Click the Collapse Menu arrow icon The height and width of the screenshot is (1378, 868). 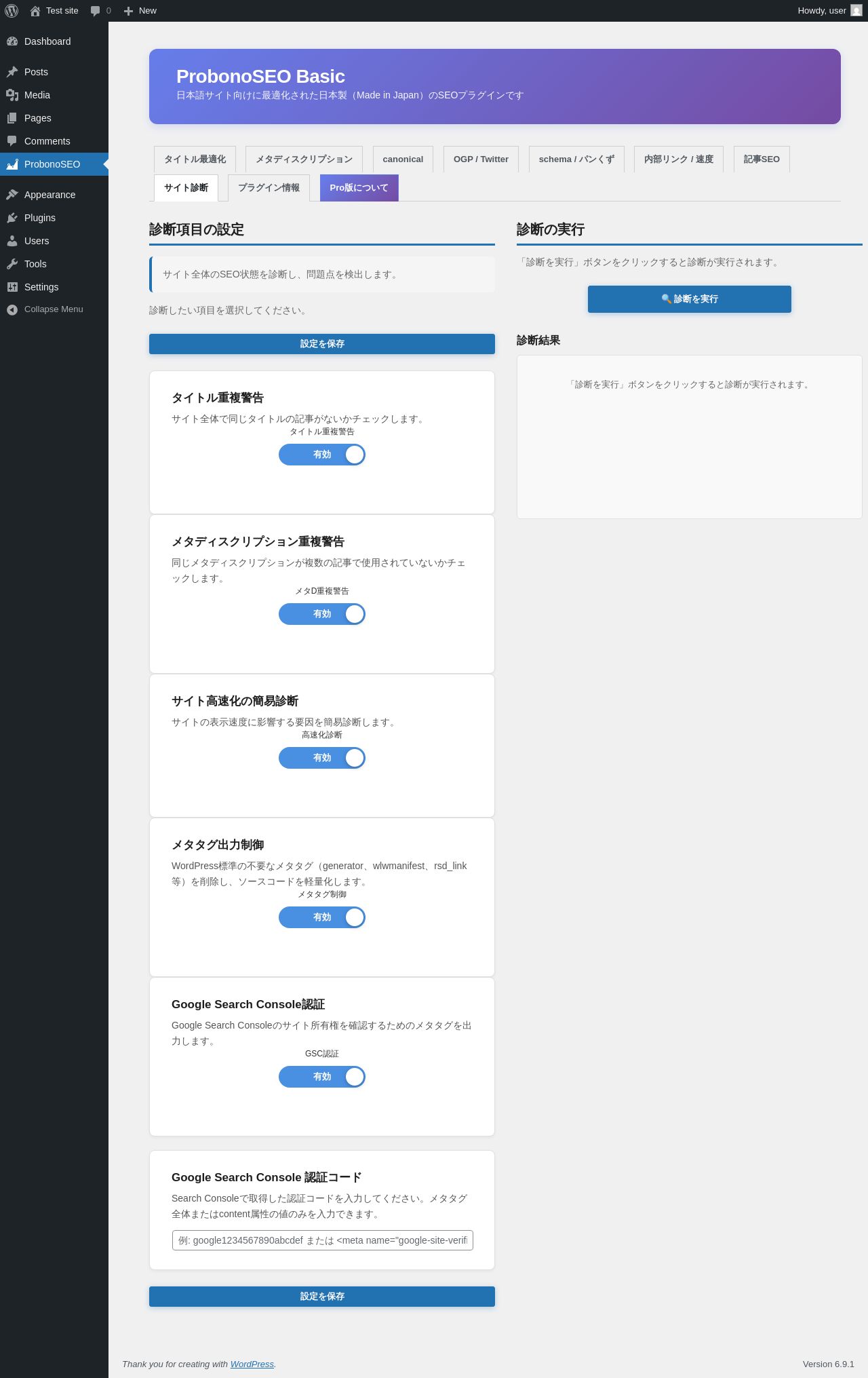[x=12, y=309]
